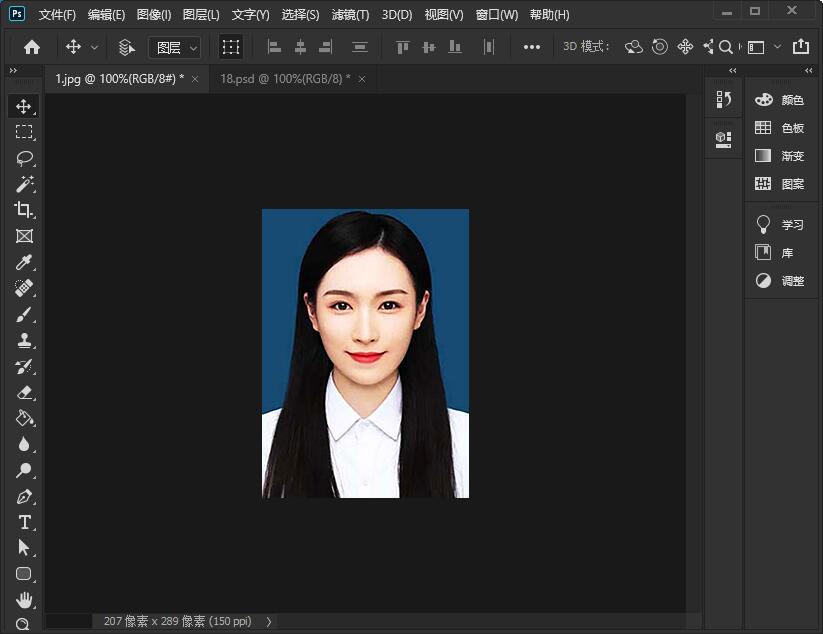Toggle show transform controls in options bar

[231, 47]
